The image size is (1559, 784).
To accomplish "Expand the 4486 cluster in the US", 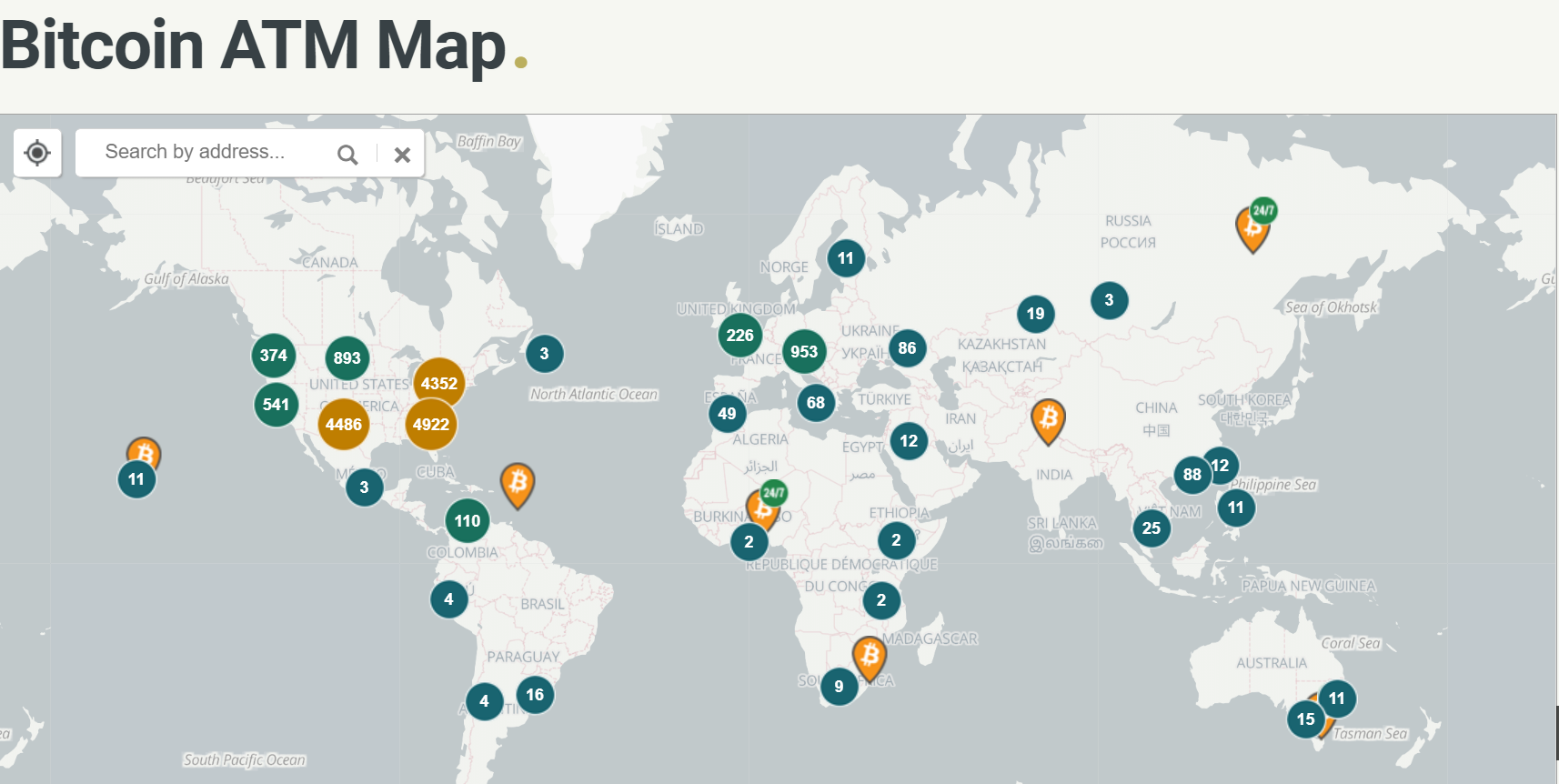I will pos(344,425).
